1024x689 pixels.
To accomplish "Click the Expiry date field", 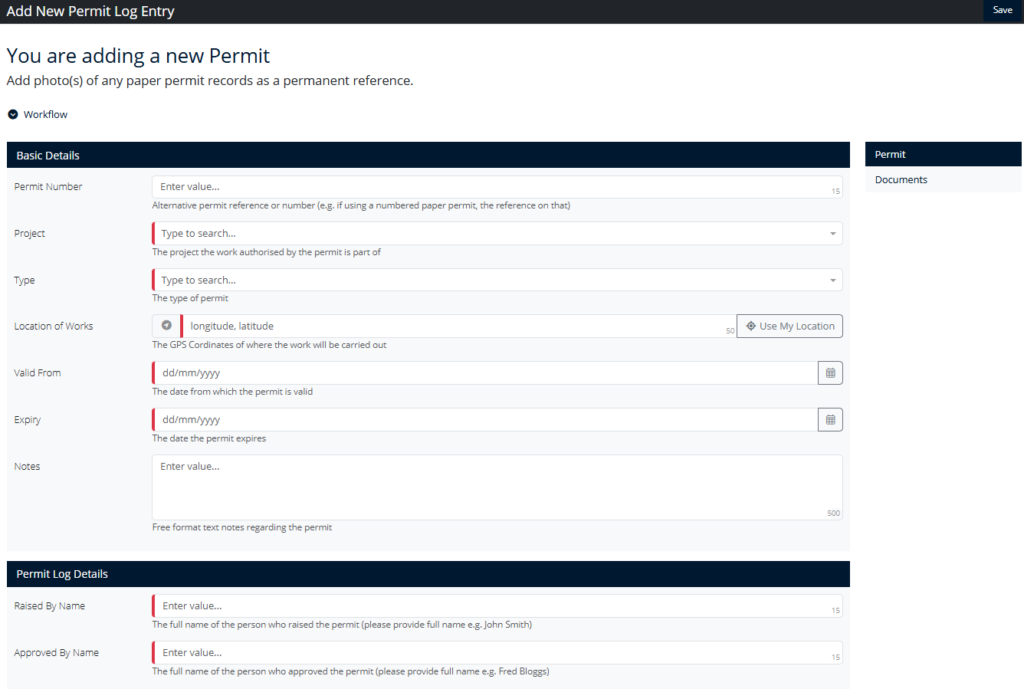I will (485, 420).
